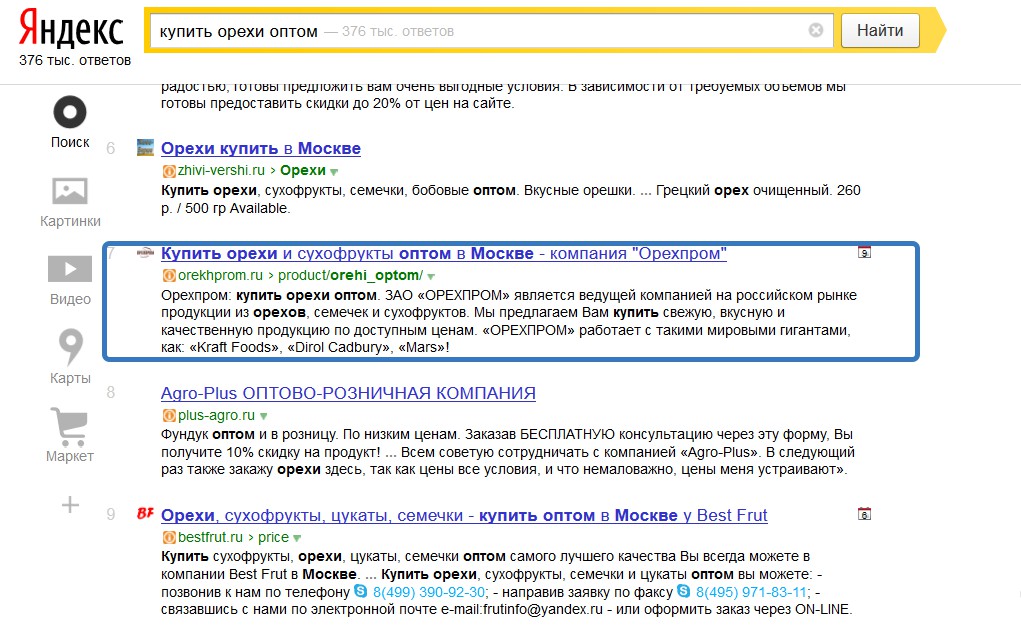The image size is (1021, 632).
Task: Click Орехпром favicon beside result 7
Action: [x=145, y=253]
